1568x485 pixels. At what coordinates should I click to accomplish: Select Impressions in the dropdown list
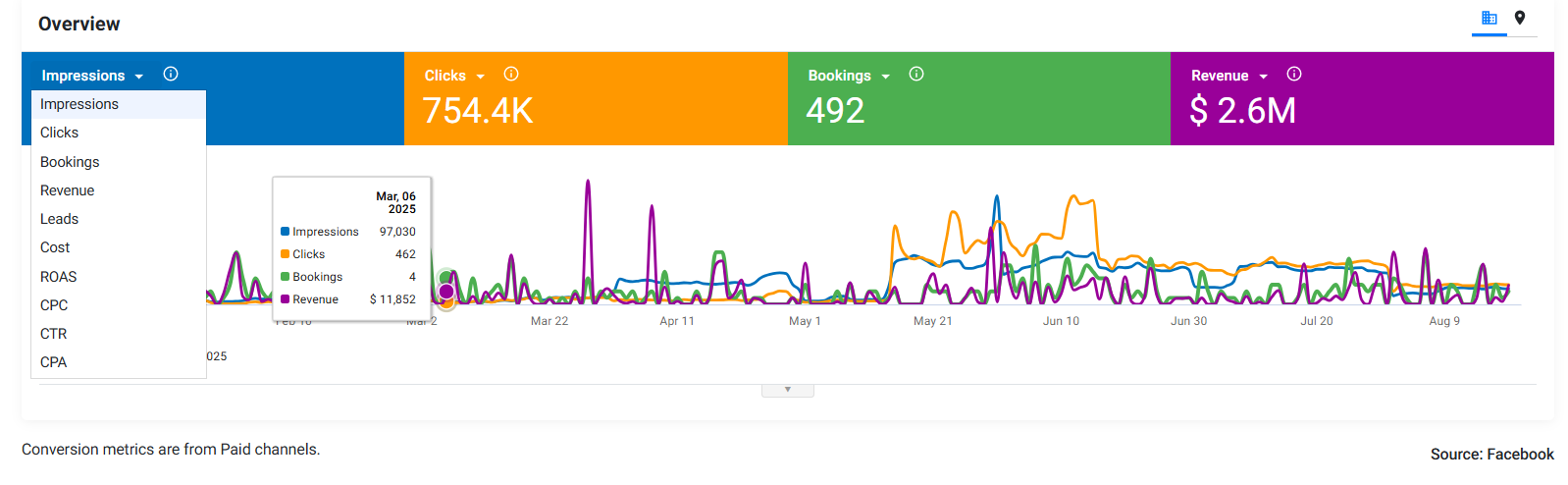(119, 104)
